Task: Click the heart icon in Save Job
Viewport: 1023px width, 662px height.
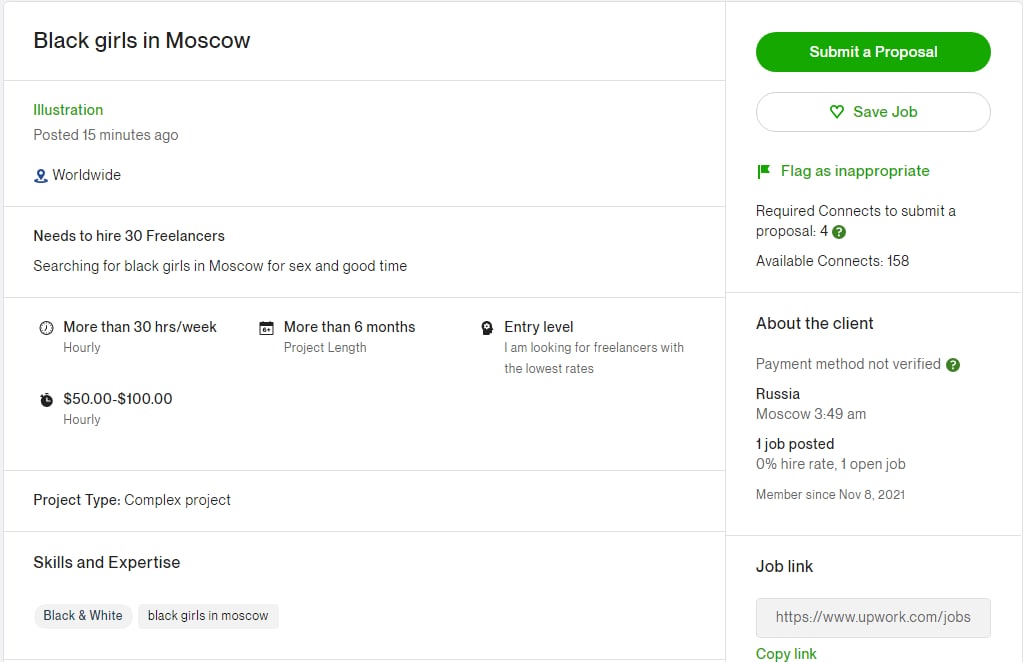Action: click(x=836, y=112)
